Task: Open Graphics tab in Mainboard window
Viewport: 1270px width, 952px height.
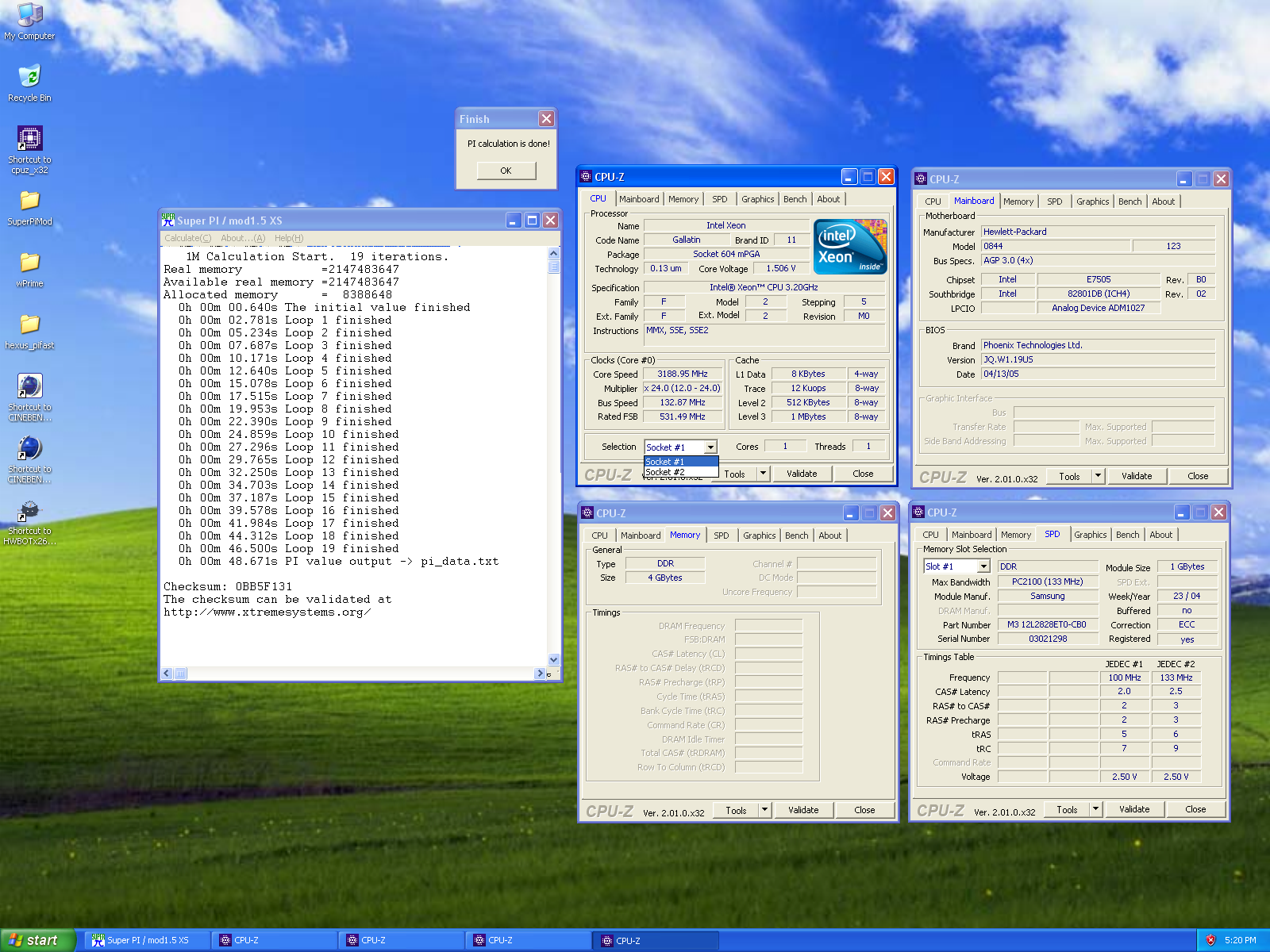Action: 1093,202
